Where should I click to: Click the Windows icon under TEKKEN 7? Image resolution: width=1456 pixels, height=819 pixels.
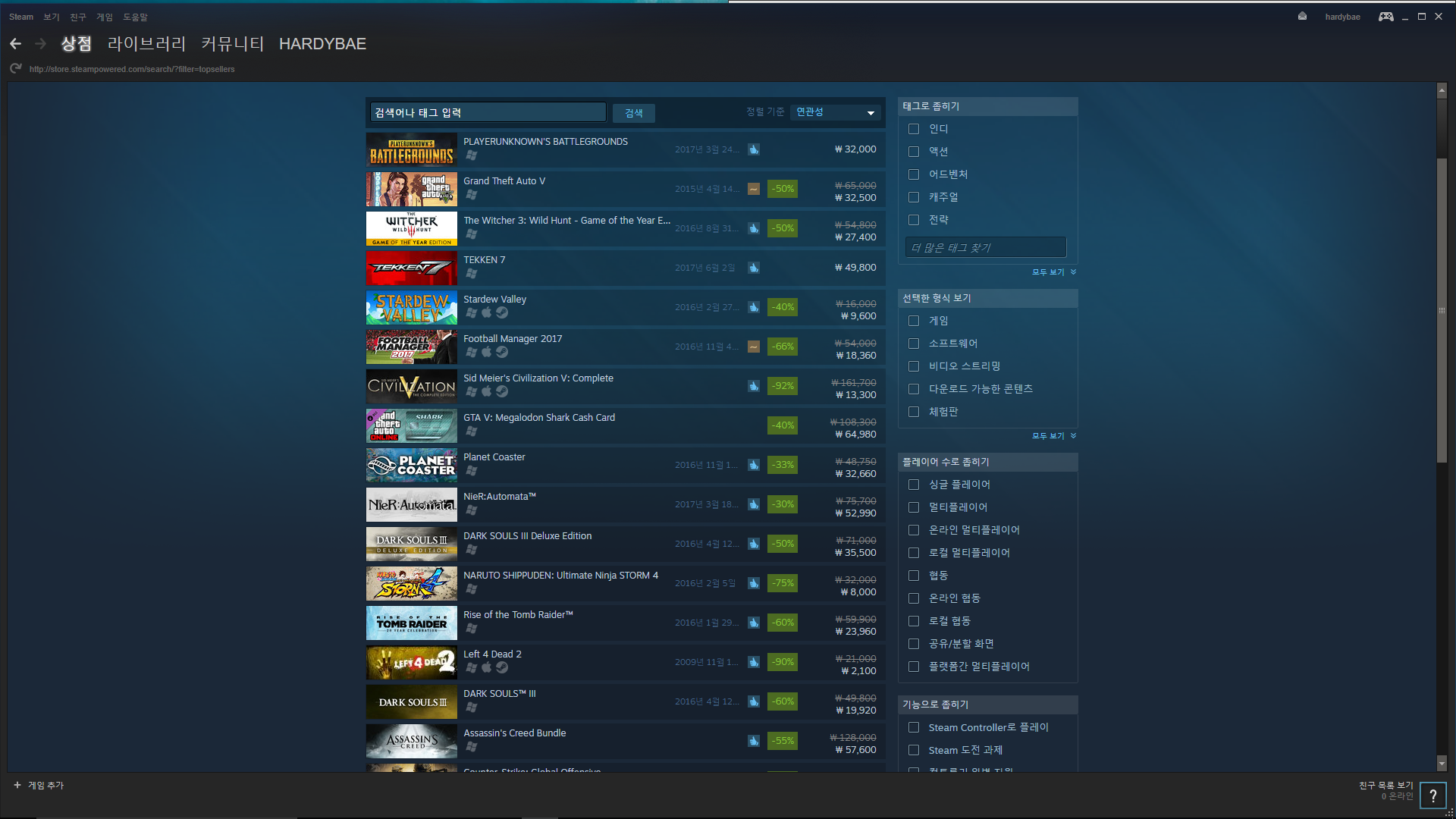tap(471, 273)
